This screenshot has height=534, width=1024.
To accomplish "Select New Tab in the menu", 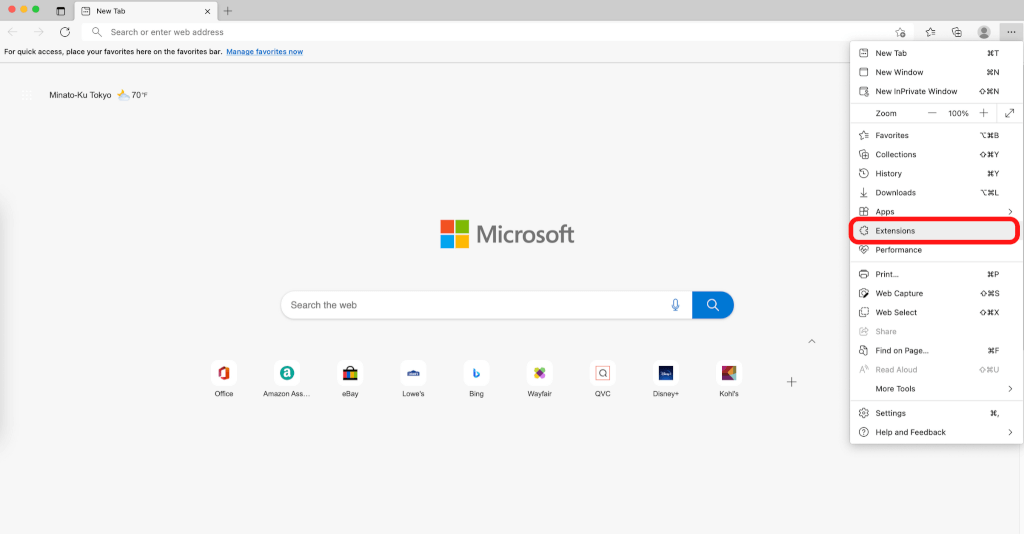I will coord(936,53).
